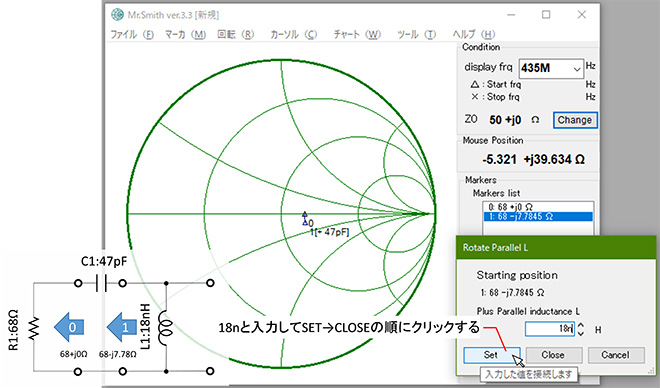
Task: Click the Mr.Smith app icon in title bar
Action: coord(117,15)
